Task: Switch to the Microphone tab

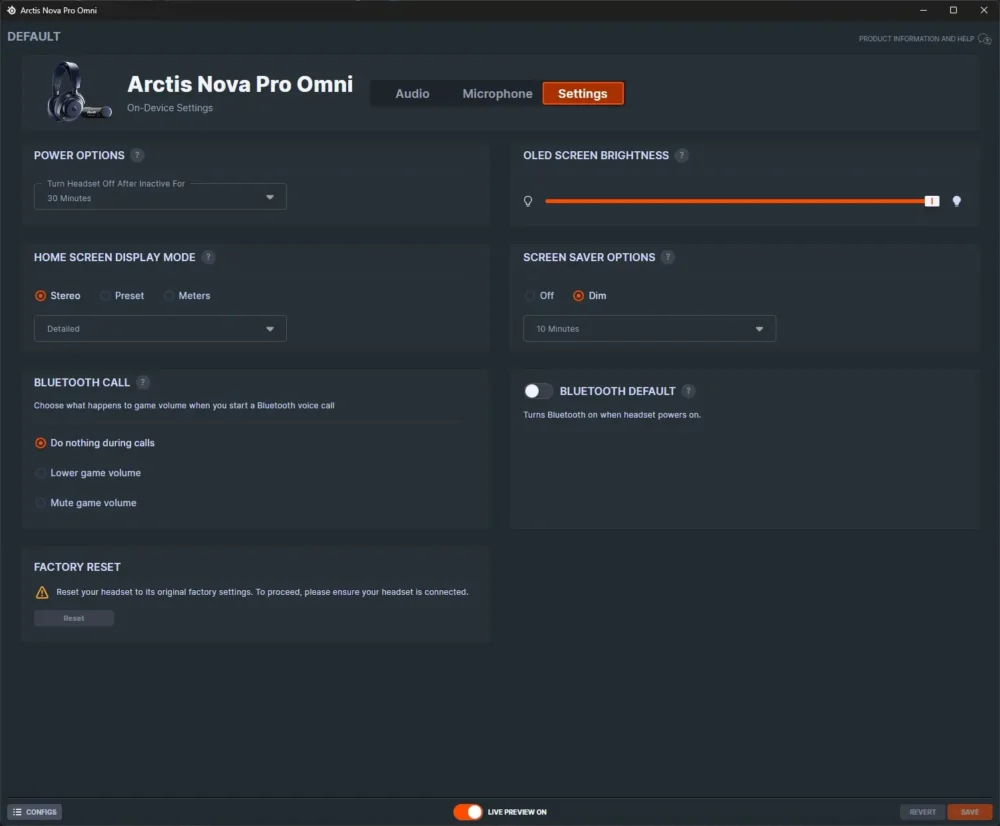Action: point(497,94)
